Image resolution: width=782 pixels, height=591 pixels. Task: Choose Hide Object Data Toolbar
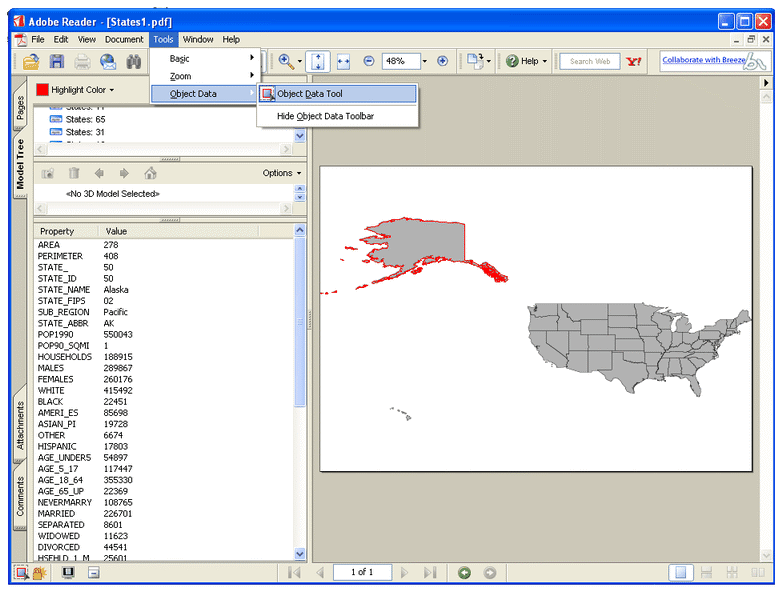(325, 116)
